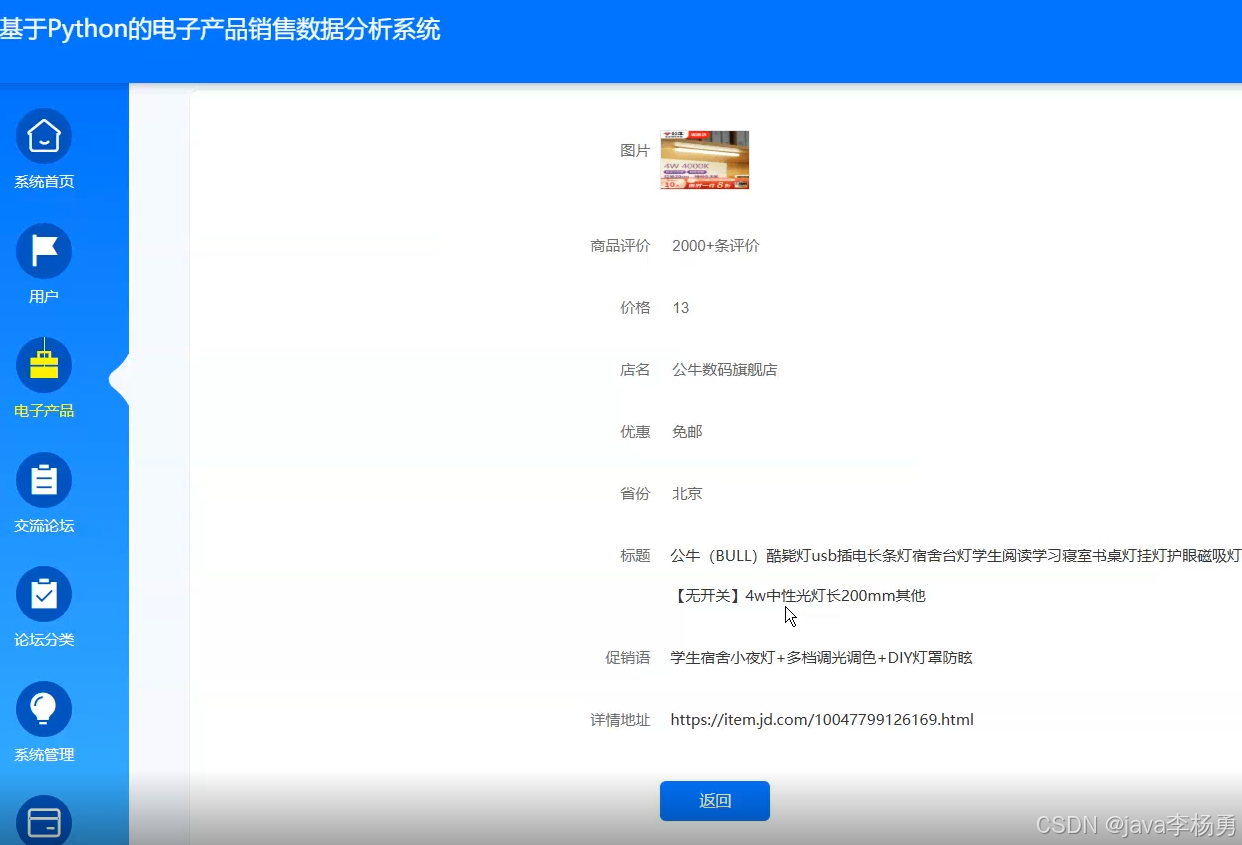Open the product image thumbnail
This screenshot has height=845, width=1242.
705,160
